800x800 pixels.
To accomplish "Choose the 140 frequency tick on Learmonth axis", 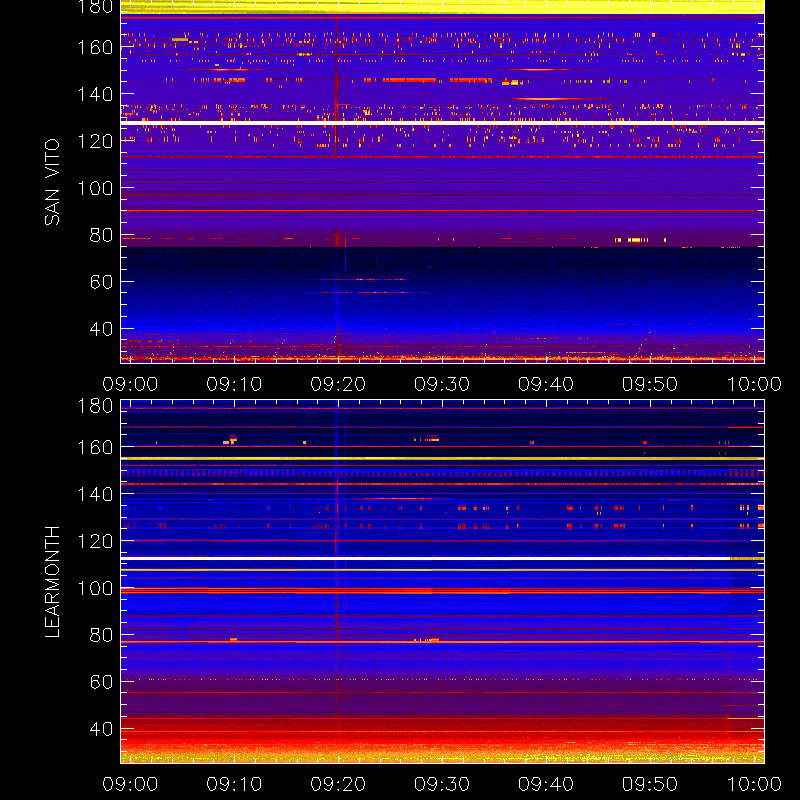I will click(x=95, y=494).
